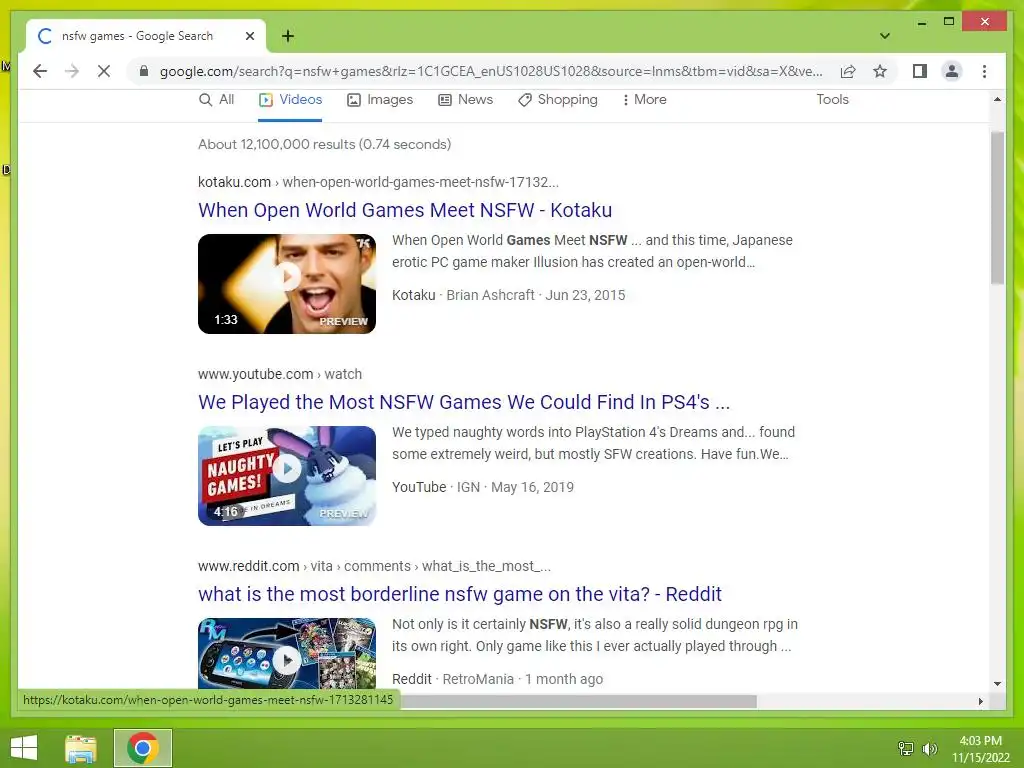1024x768 pixels.
Task: Switch to the Images results tab
Action: click(380, 99)
